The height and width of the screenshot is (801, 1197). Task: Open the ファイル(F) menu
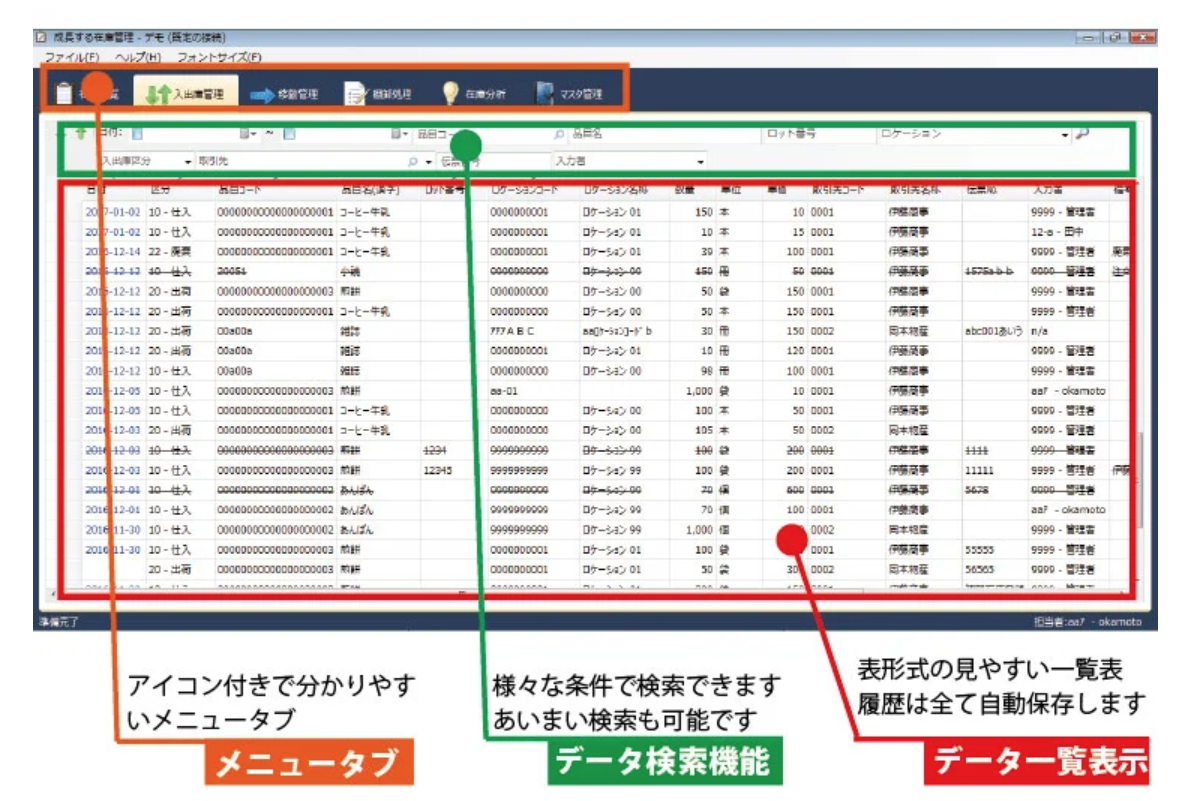coord(71,58)
